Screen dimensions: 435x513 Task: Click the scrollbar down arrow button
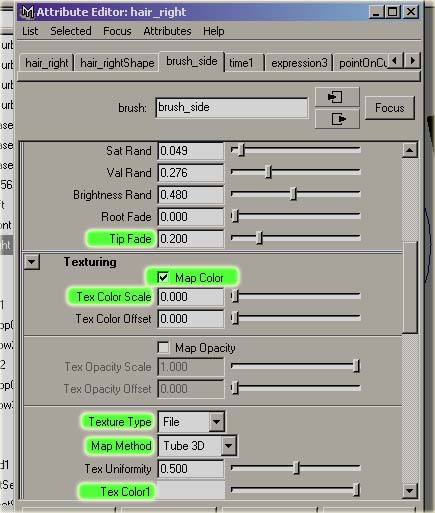tap(410, 491)
